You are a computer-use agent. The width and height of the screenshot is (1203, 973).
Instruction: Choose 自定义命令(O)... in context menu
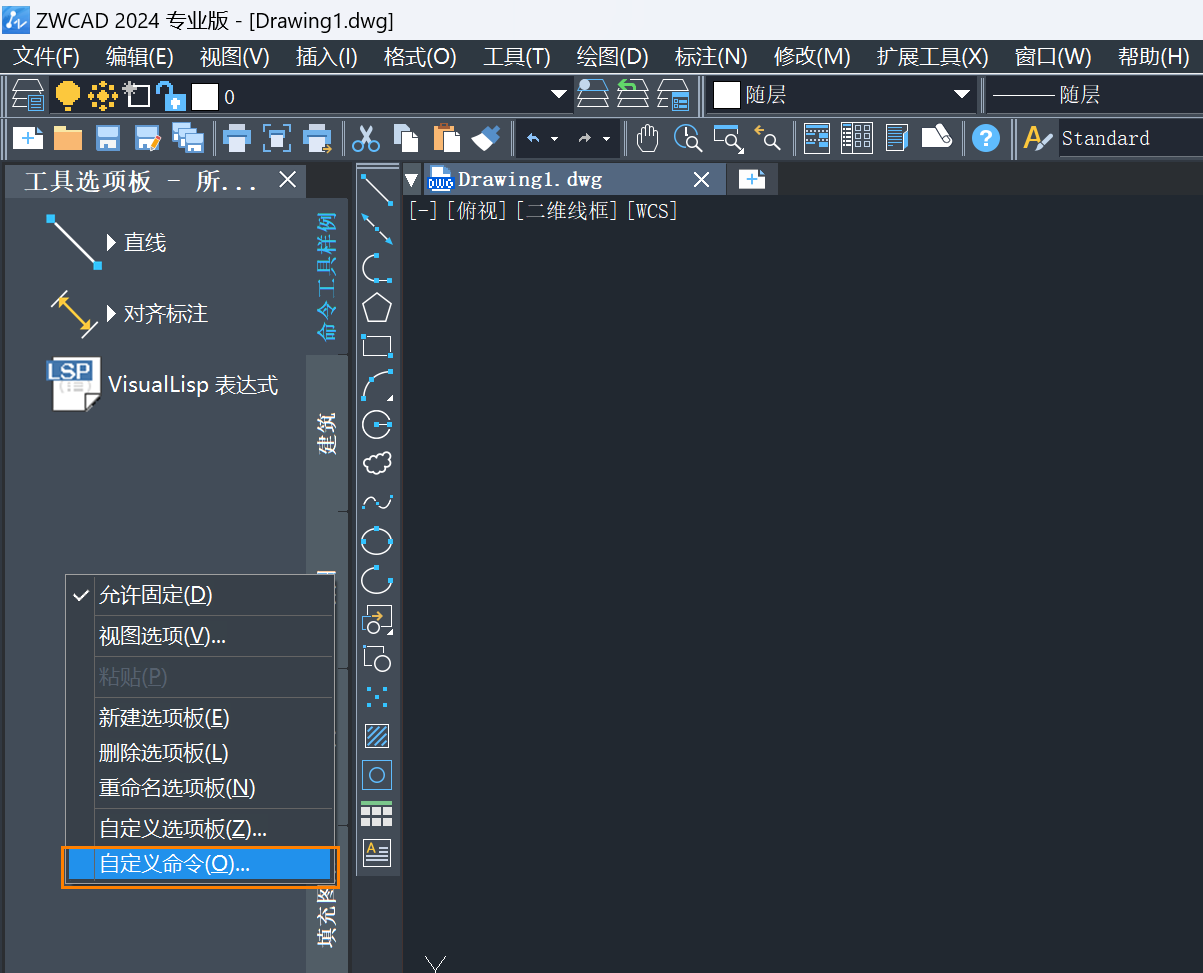pos(199,865)
